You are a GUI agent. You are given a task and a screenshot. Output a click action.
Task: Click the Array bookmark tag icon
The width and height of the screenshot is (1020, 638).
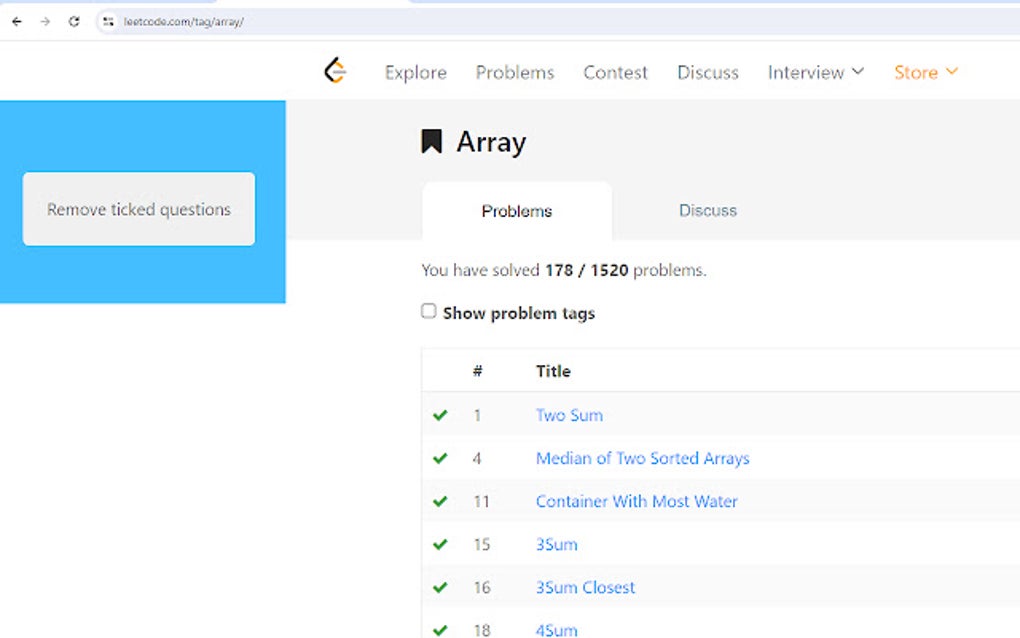(x=431, y=142)
